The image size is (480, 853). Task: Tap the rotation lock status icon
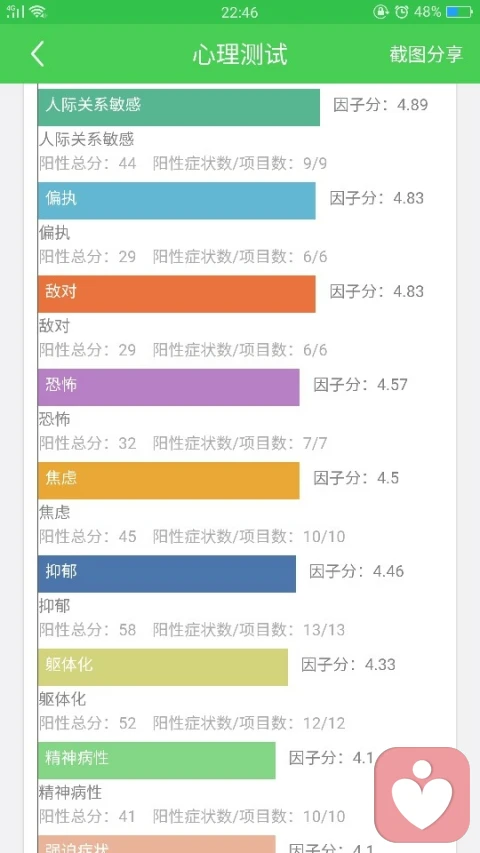tap(380, 11)
